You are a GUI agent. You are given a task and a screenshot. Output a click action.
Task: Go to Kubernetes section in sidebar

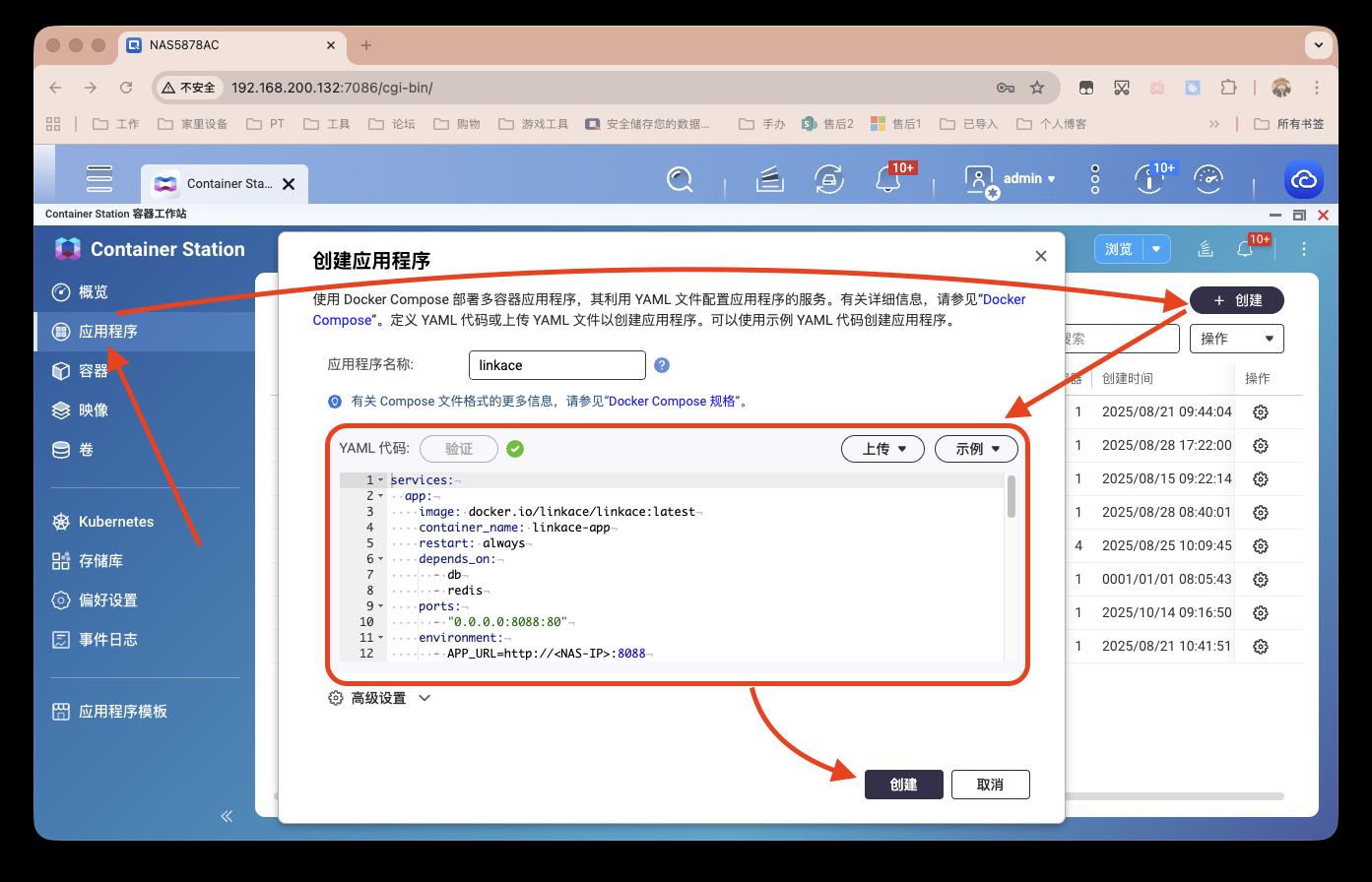click(x=116, y=522)
